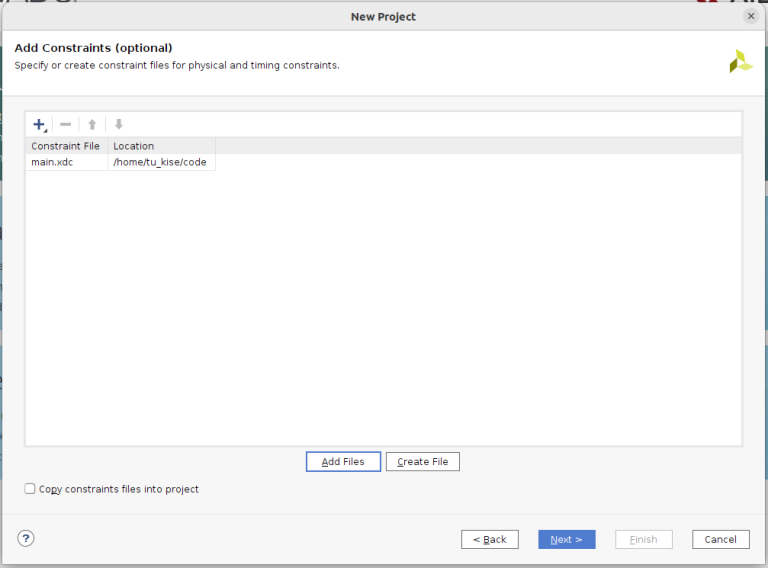Screen dimensions: 768x568
Task: Sort by Constraint File column header
Action: (x=66, y=146)
